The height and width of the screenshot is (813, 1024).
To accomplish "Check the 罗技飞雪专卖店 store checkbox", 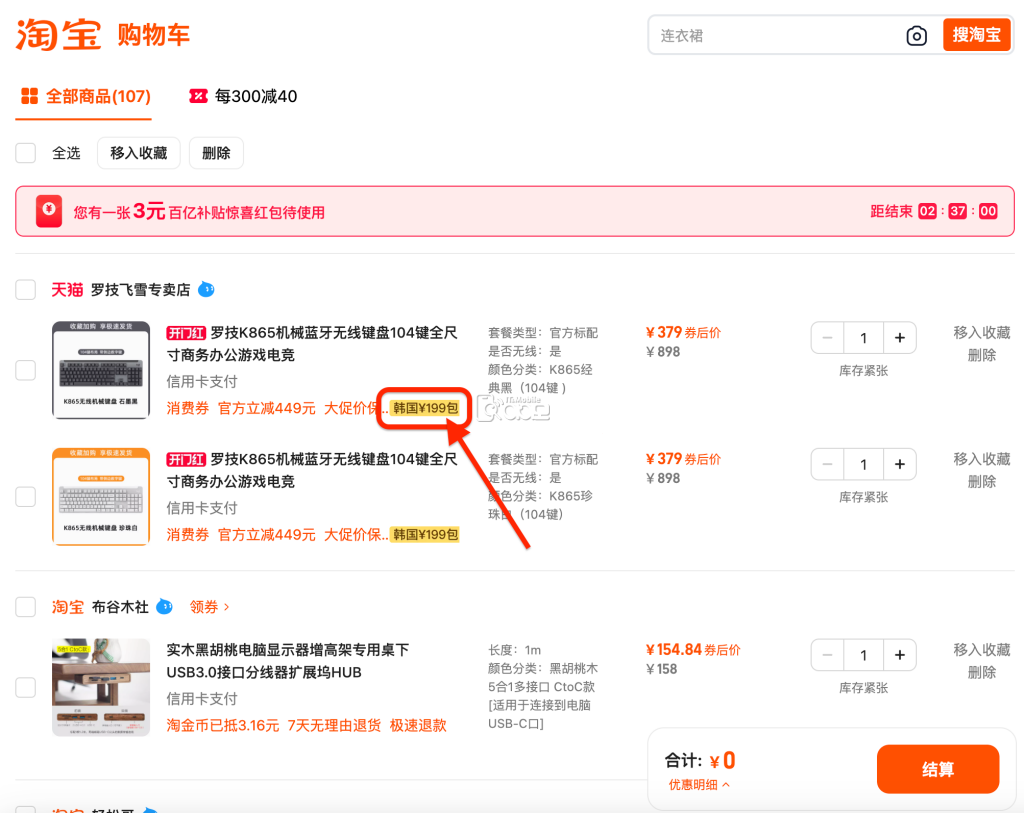I will [x=25, y=289].
